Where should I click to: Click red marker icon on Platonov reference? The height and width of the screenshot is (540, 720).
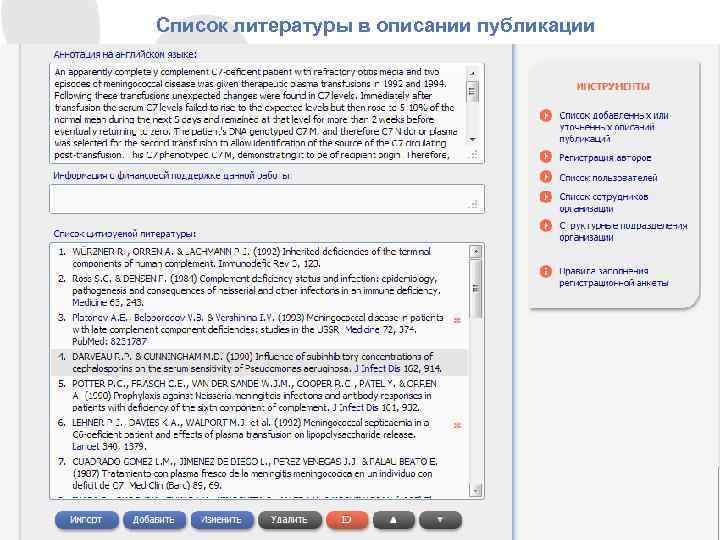pos(457,320)
